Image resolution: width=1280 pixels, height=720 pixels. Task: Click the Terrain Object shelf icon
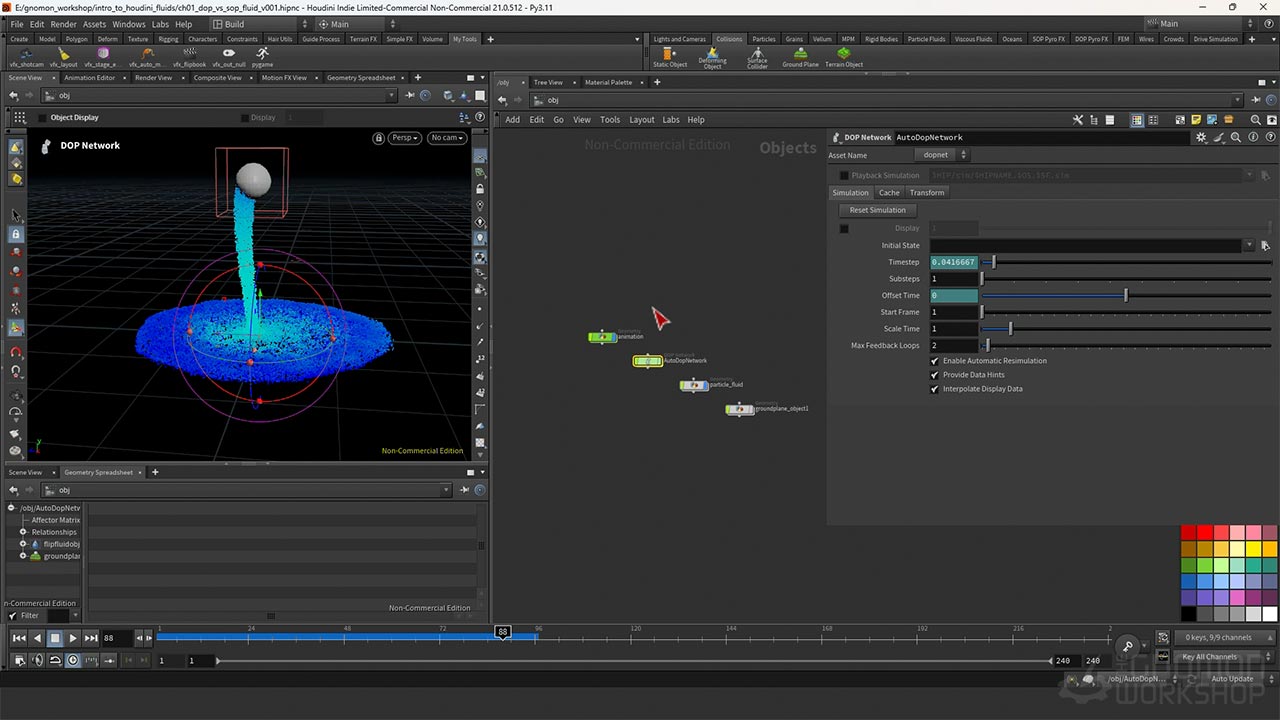pos(843,56)
